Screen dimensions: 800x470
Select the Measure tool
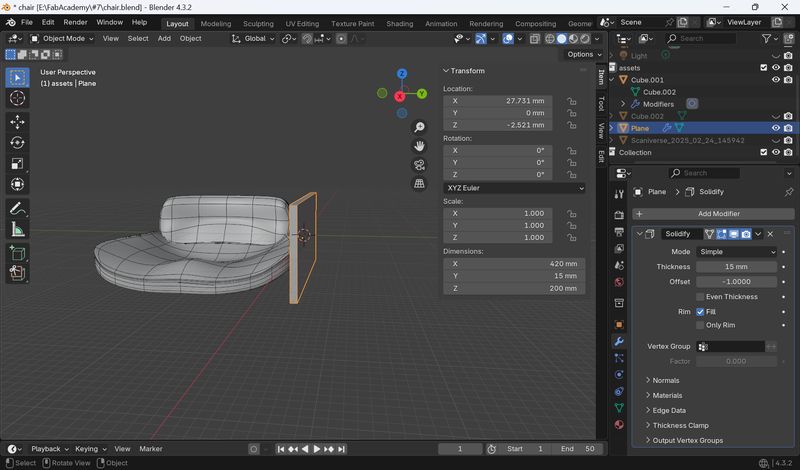[x=17, y=229]
